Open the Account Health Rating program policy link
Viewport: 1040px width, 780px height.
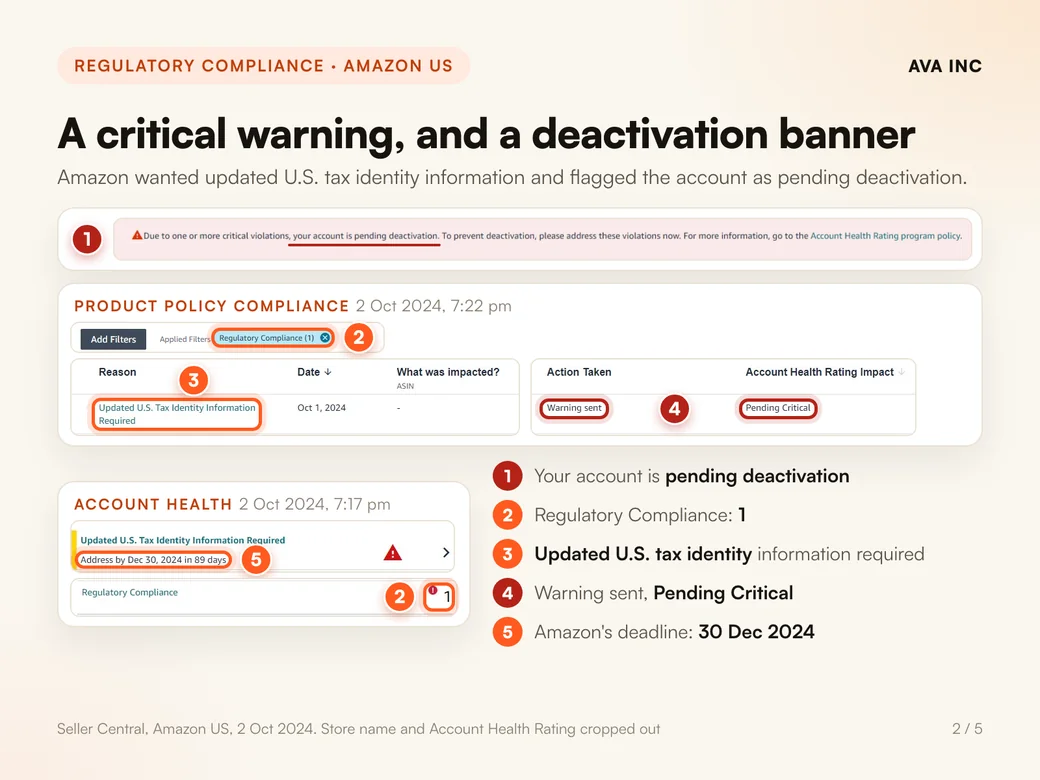886,235
